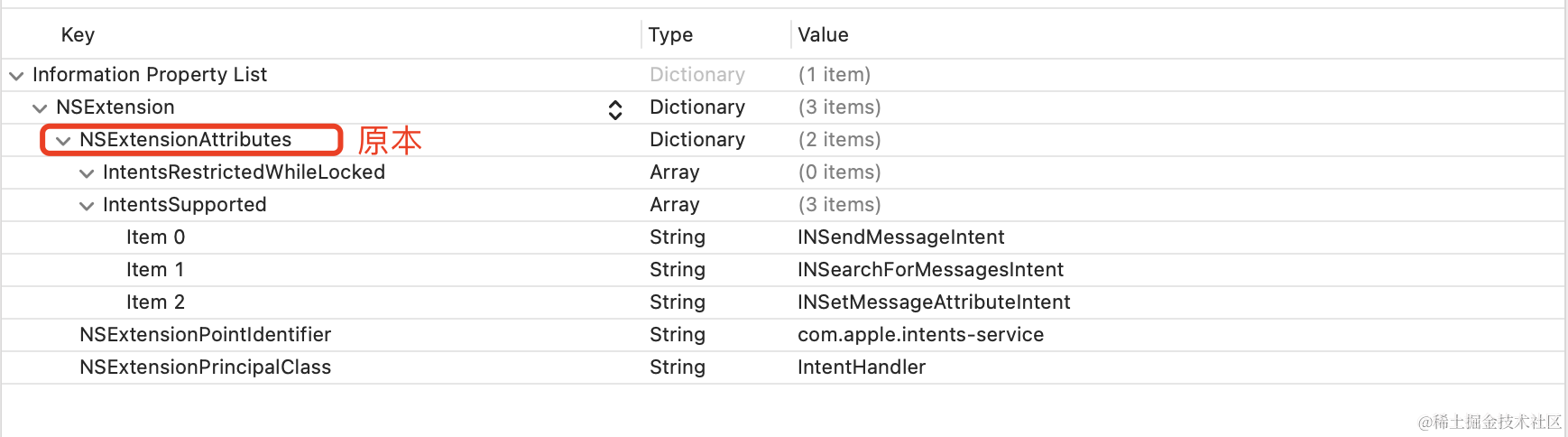Viewport: 1568px width, 437px height.
Task: Collapse the NSExtensionAttributes chevron
Action: coord(63,141)
